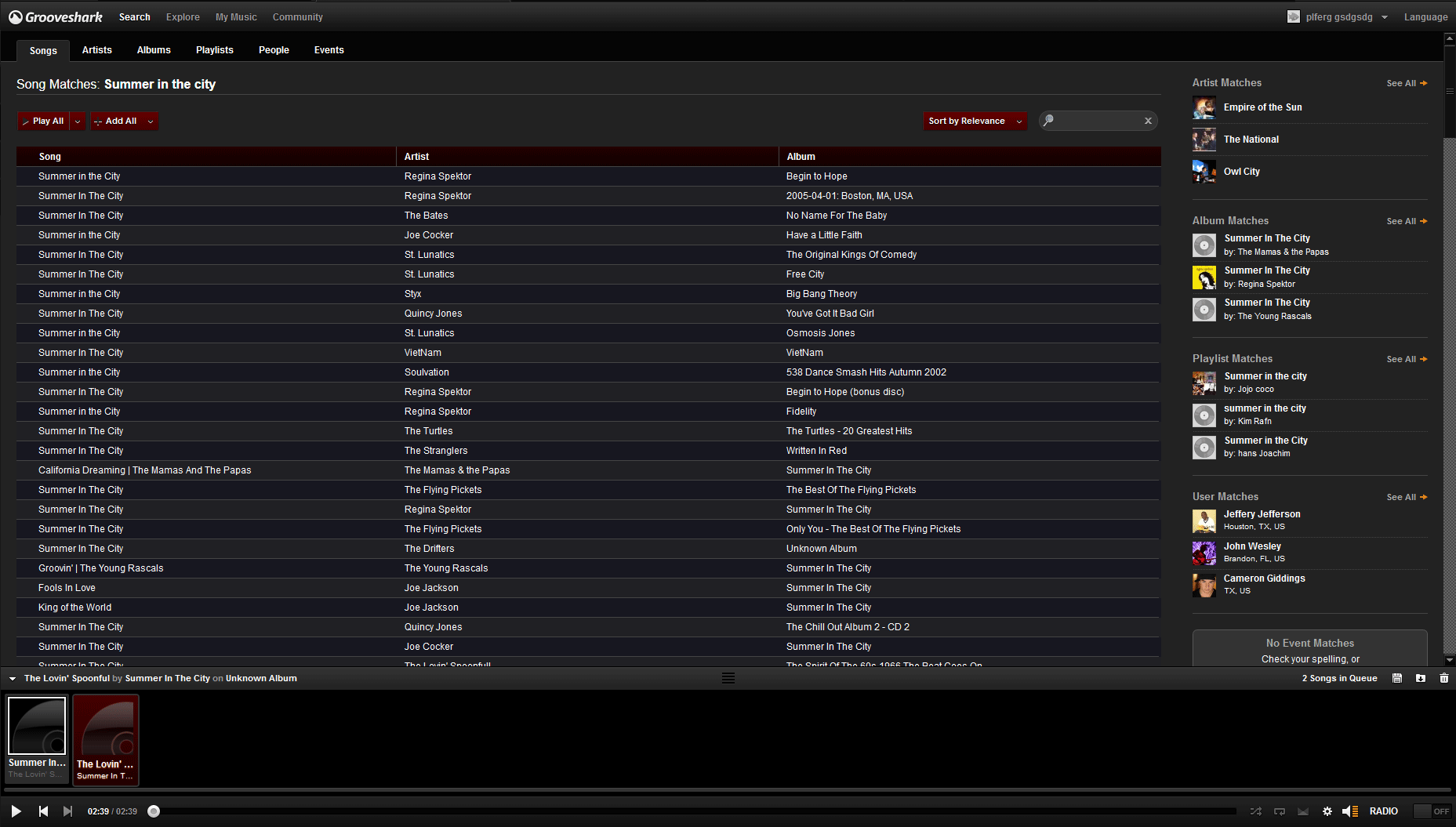Click the playback progress slider knob
Viewport: 1456px width, 827px height.
pos(154,811)
